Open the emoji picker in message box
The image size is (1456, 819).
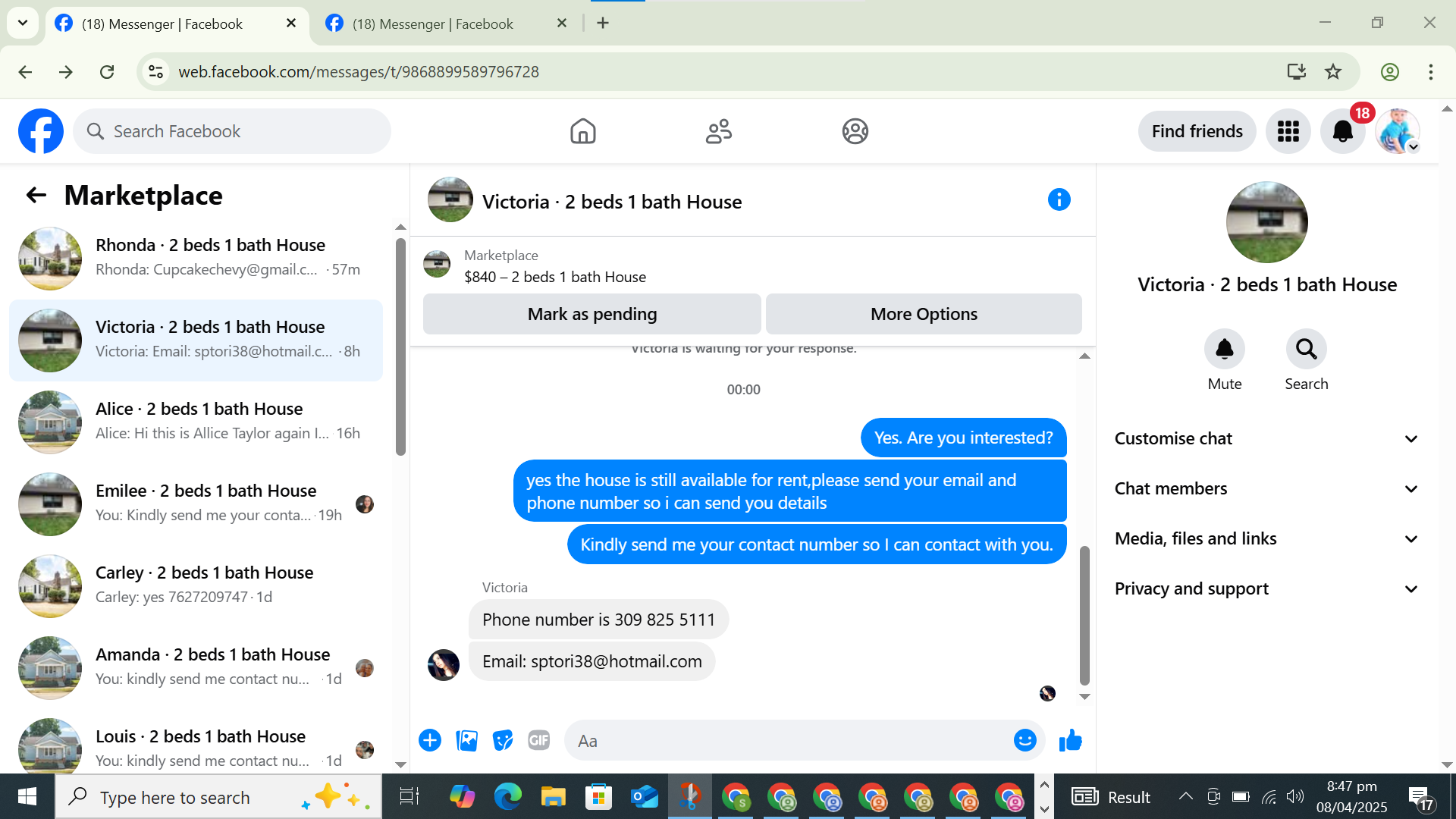pyautogui.click(x=1025, y=740)
